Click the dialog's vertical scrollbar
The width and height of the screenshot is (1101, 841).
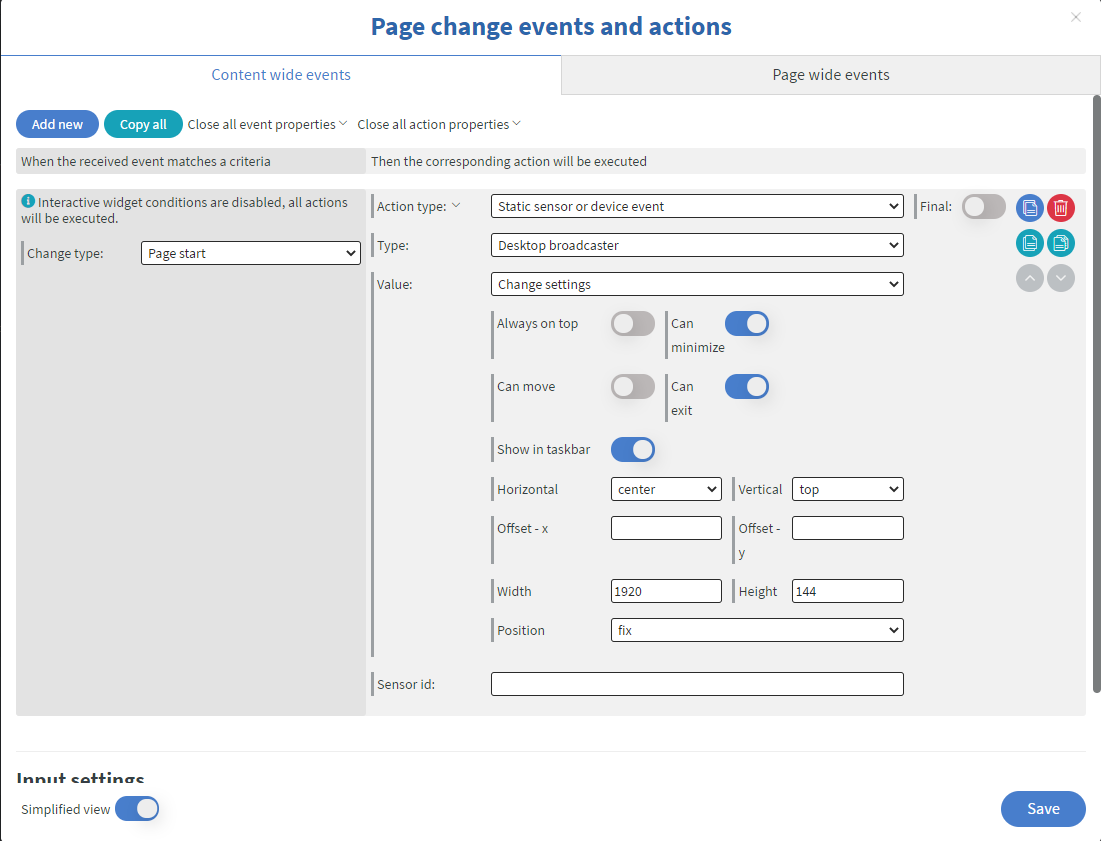[x=1097, y=393]
